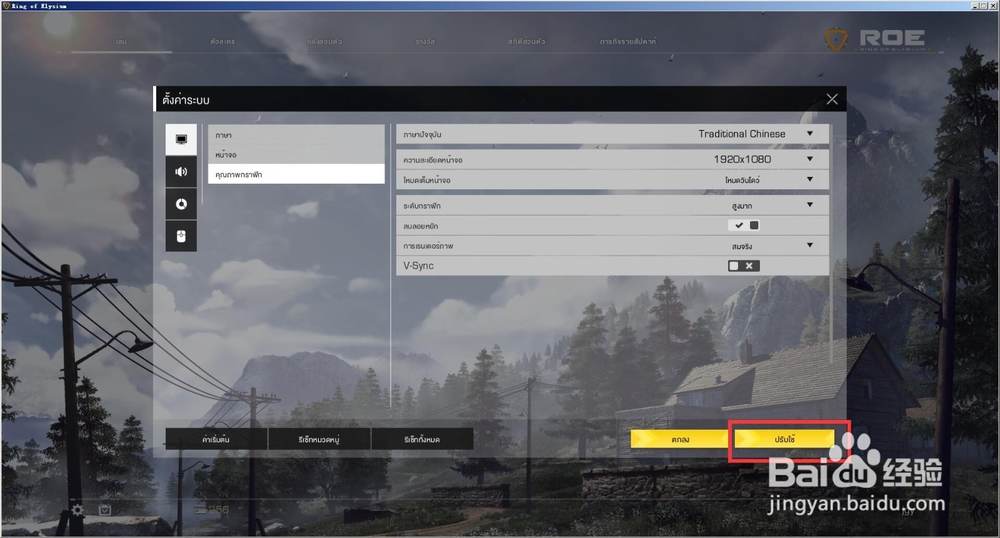Click the ROE logo in the header
The width and height of the screenshot is (1000, 538).
[879, 40]
